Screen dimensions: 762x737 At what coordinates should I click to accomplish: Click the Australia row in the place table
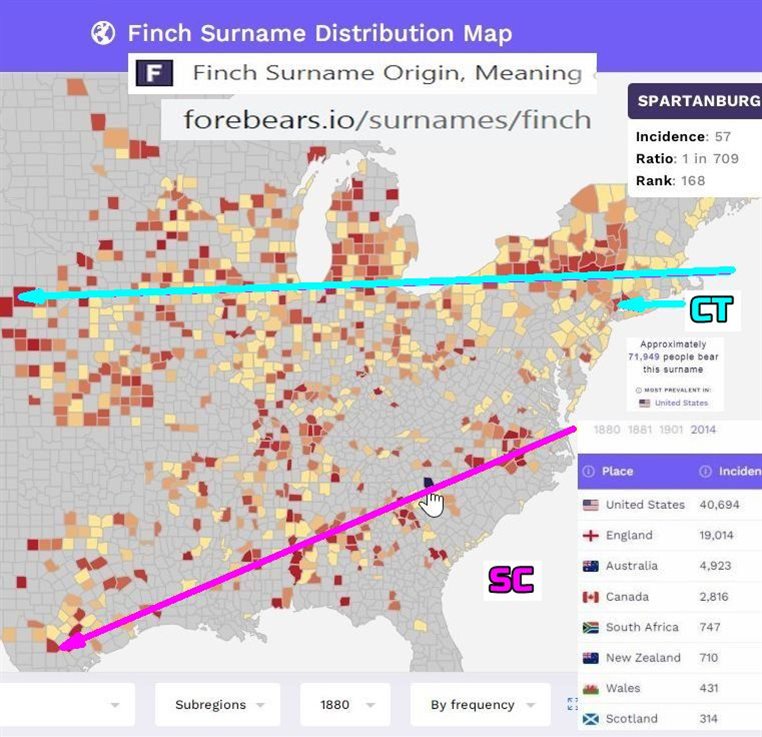point(632,566)
